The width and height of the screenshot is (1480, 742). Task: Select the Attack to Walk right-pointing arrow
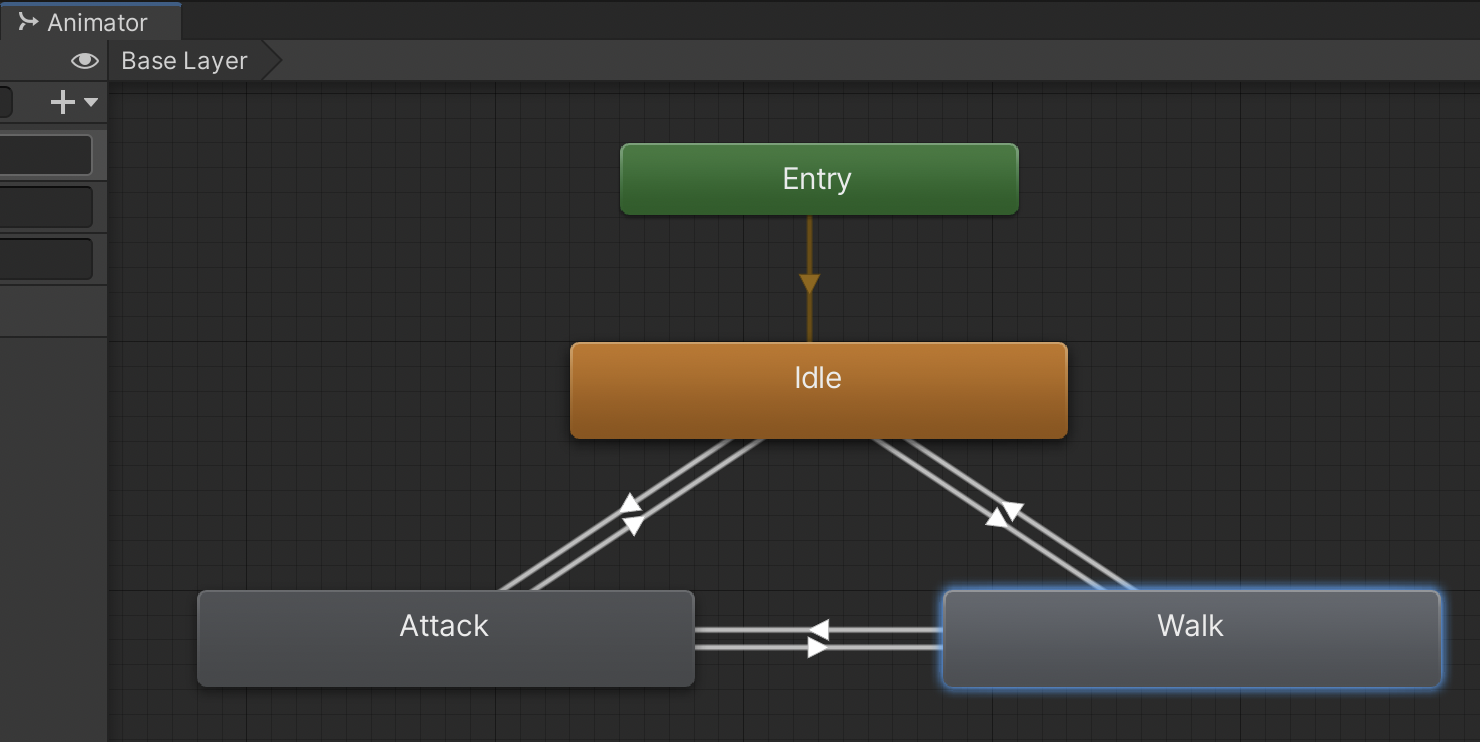818,648
